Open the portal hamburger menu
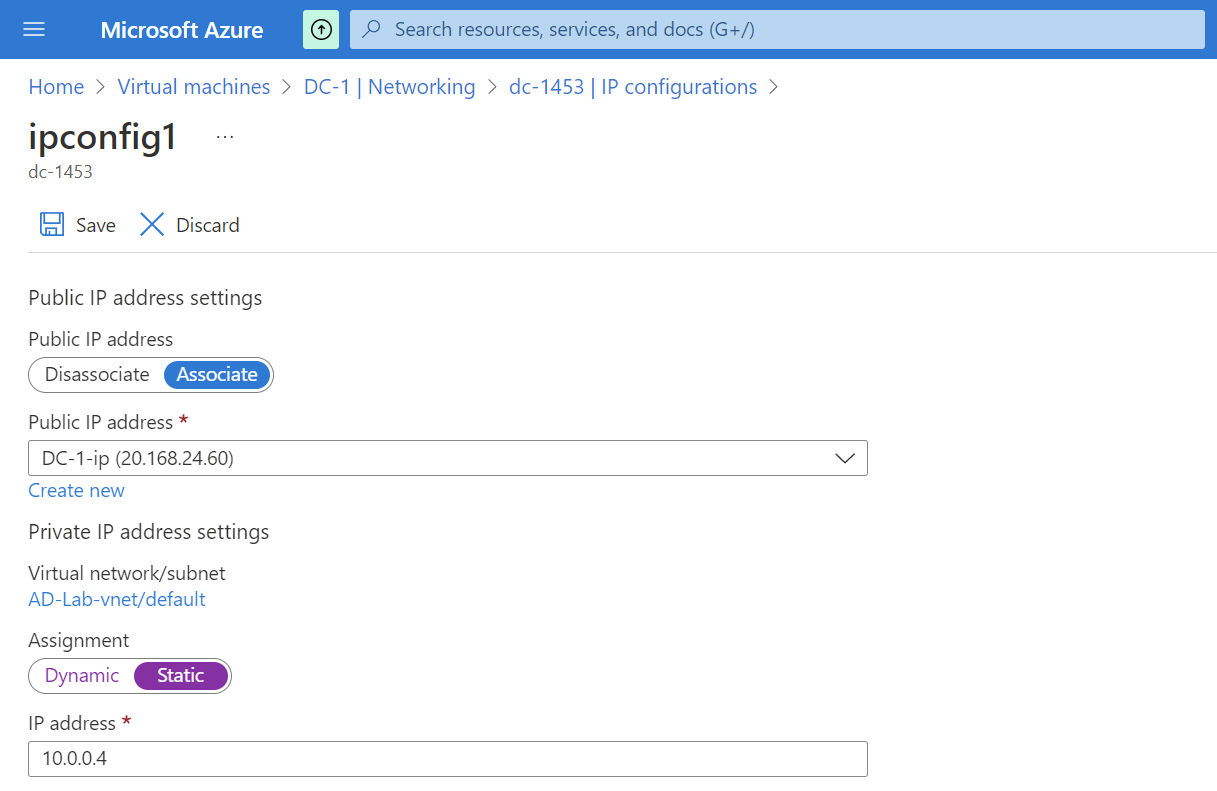1217x791 pixels. pos(34,29)
